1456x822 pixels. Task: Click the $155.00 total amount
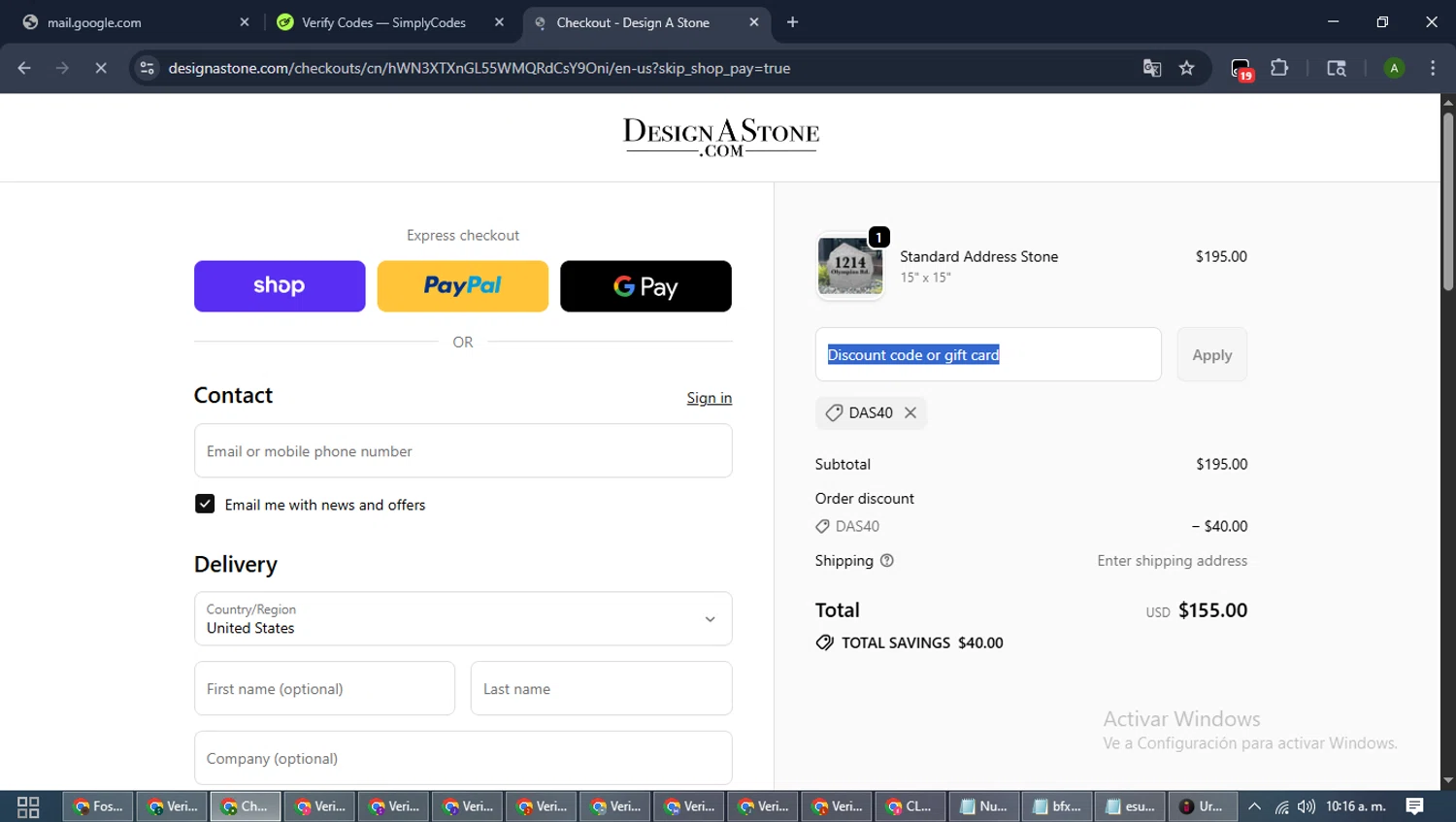[x=1212, y=610]
